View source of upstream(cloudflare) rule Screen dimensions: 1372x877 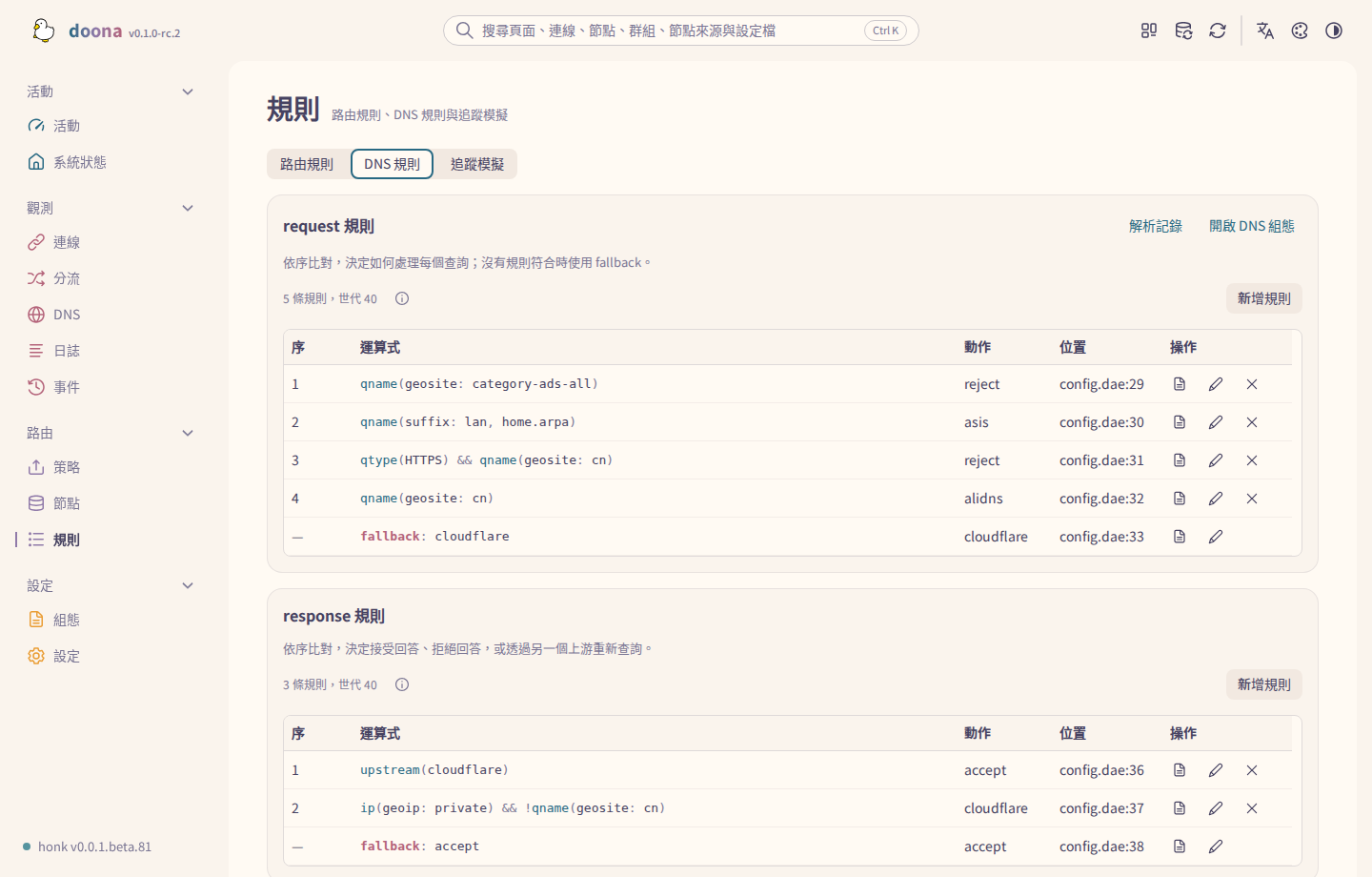pos(1180,770)
